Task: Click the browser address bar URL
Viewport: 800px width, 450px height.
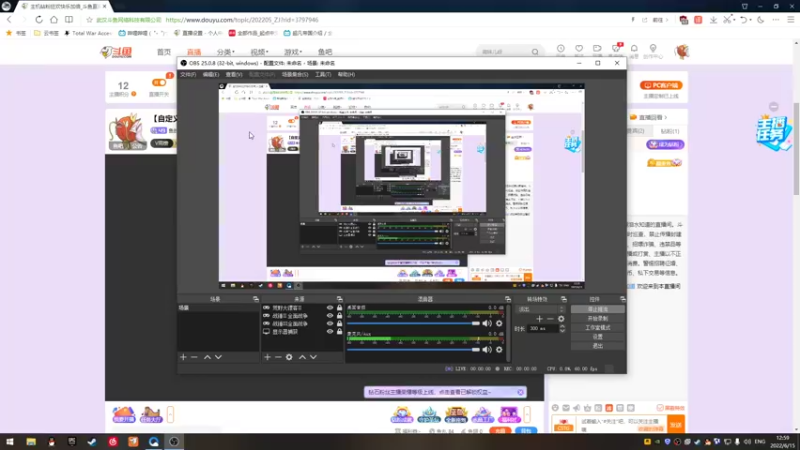Action: click(x=242, y=20)
